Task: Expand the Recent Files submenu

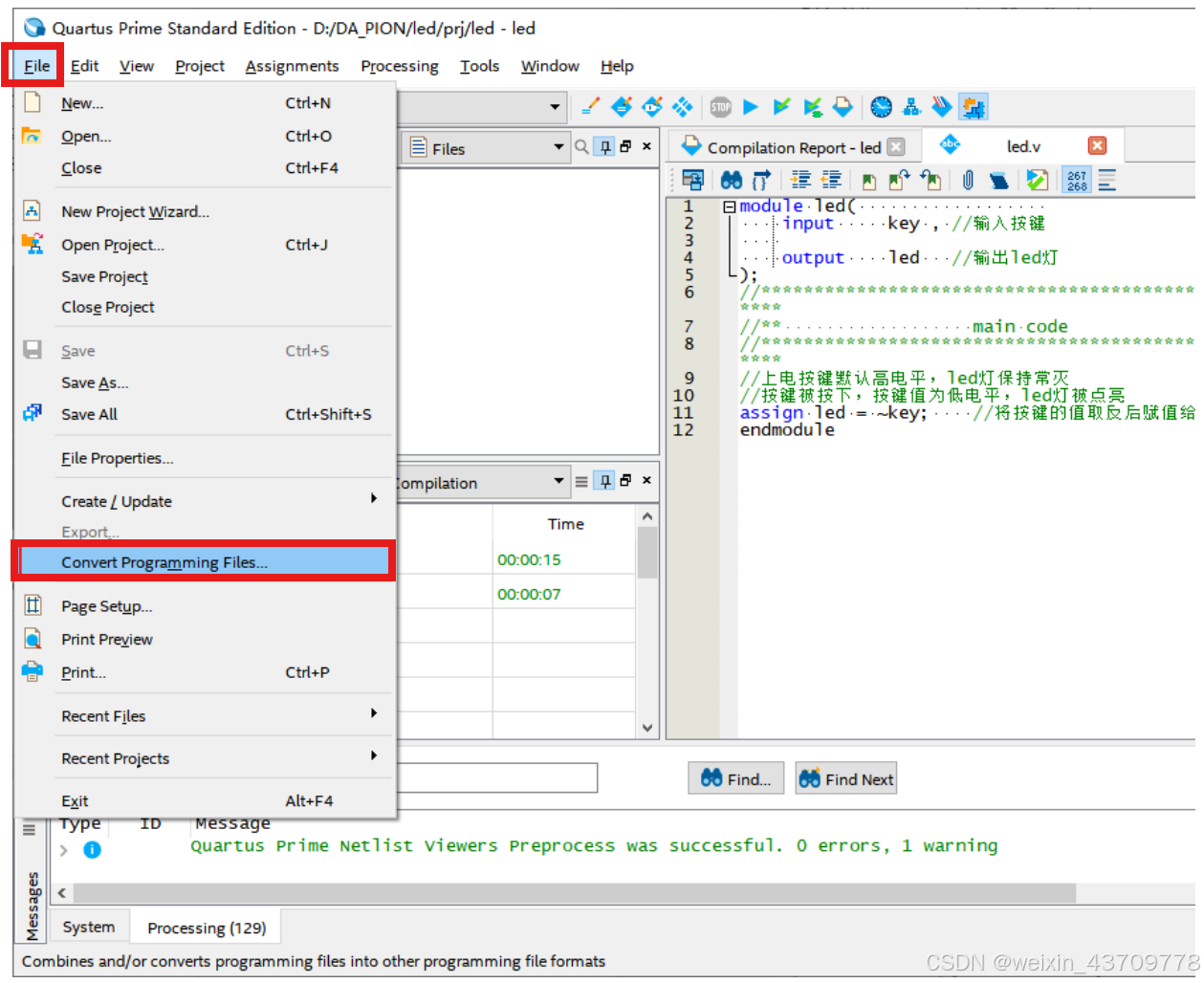Action: tap(374, 713)
